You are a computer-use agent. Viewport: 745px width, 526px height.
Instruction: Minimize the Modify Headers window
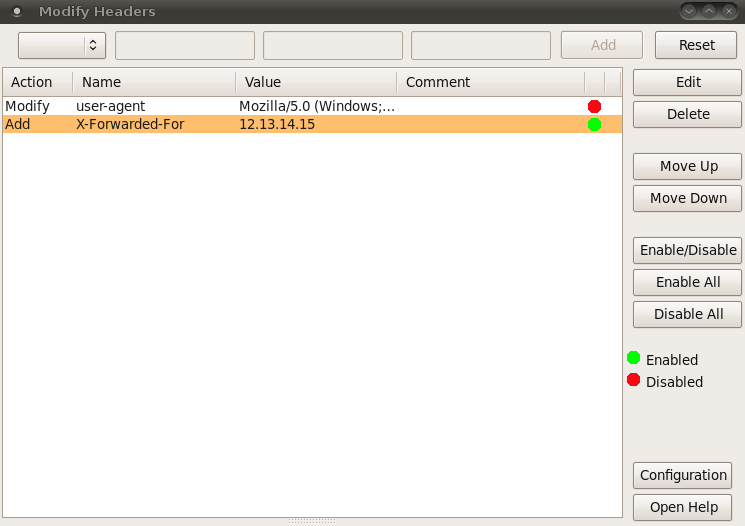689,11
